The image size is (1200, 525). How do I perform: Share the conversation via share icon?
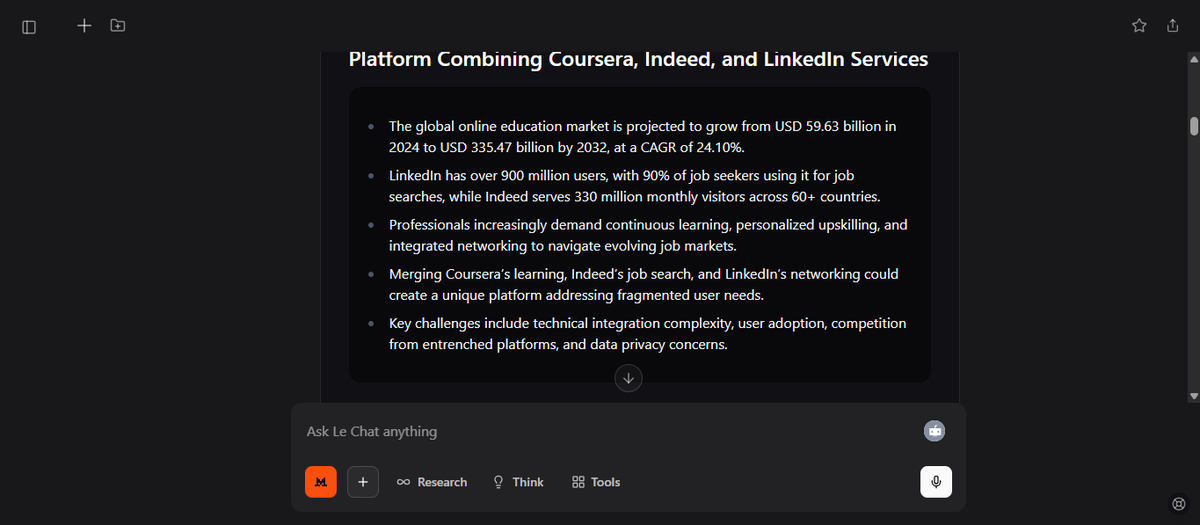1173,26
